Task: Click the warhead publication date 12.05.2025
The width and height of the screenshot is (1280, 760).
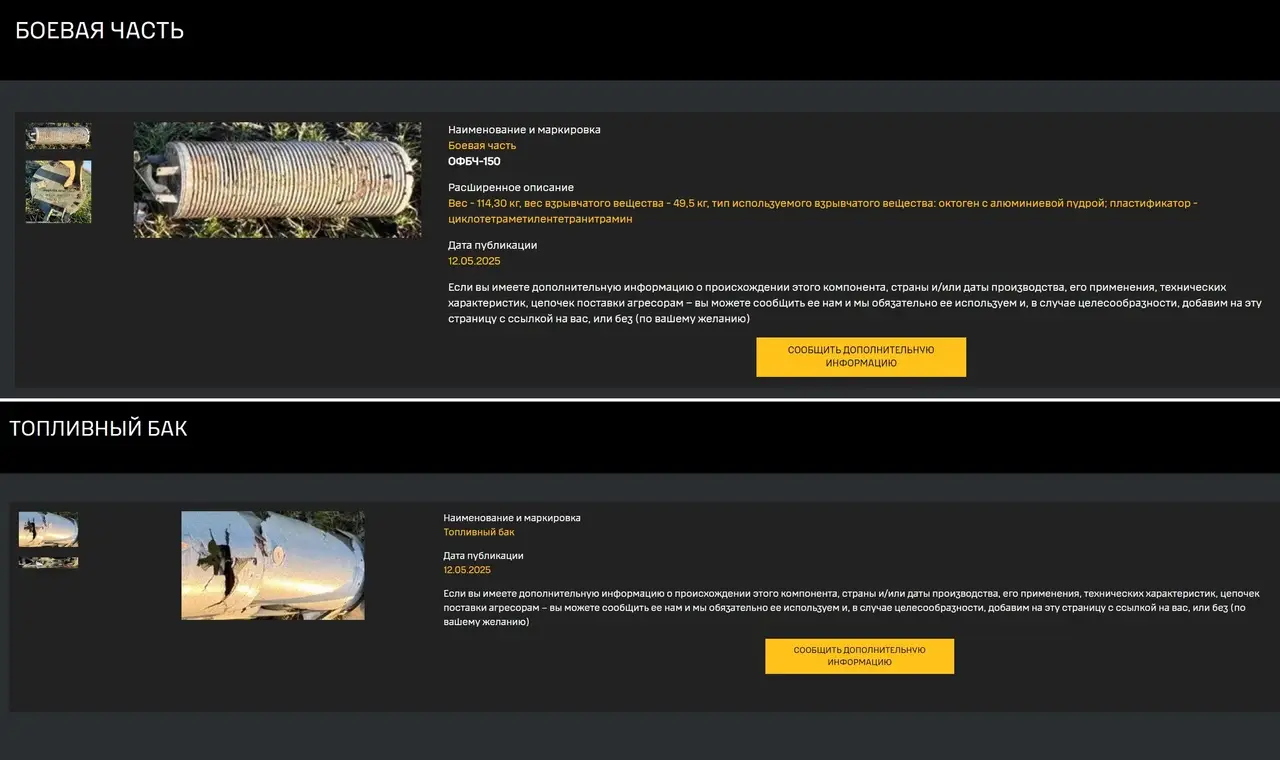Action: point(474,261)
